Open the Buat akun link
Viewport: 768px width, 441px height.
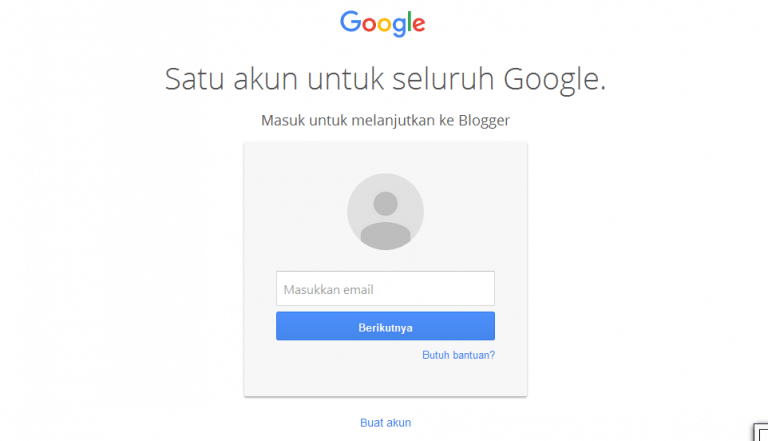coord(385,422)
